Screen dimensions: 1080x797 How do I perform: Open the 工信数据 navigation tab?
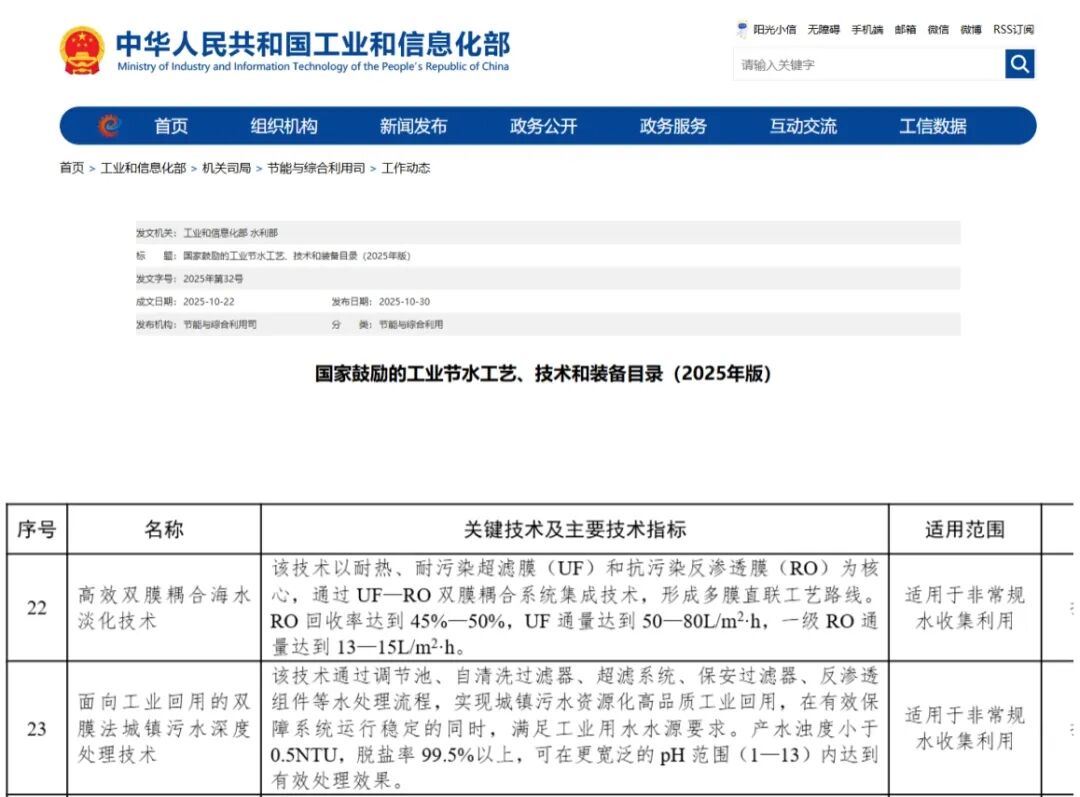tap(933, 126)
